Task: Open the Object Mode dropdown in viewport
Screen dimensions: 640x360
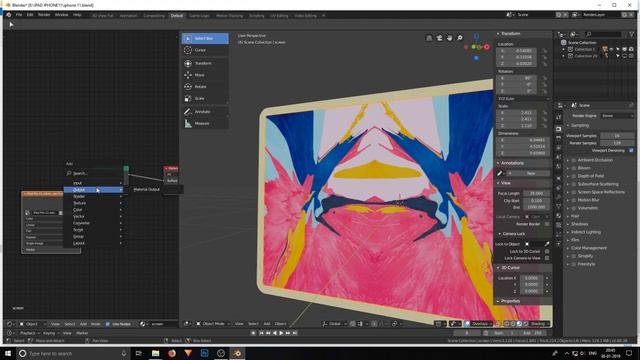Action: (212, 324)
